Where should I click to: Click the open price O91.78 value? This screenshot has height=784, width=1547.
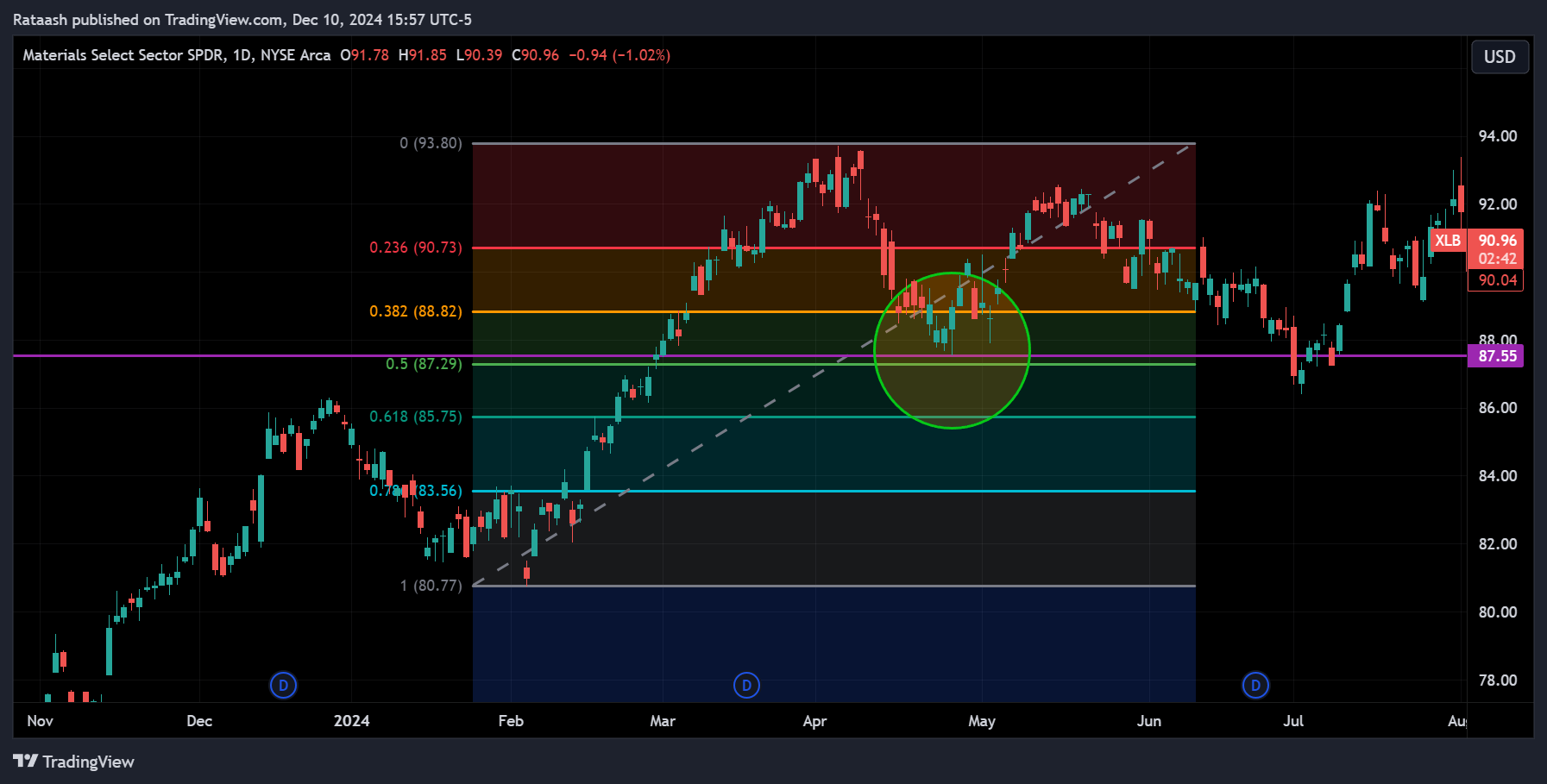364,55
